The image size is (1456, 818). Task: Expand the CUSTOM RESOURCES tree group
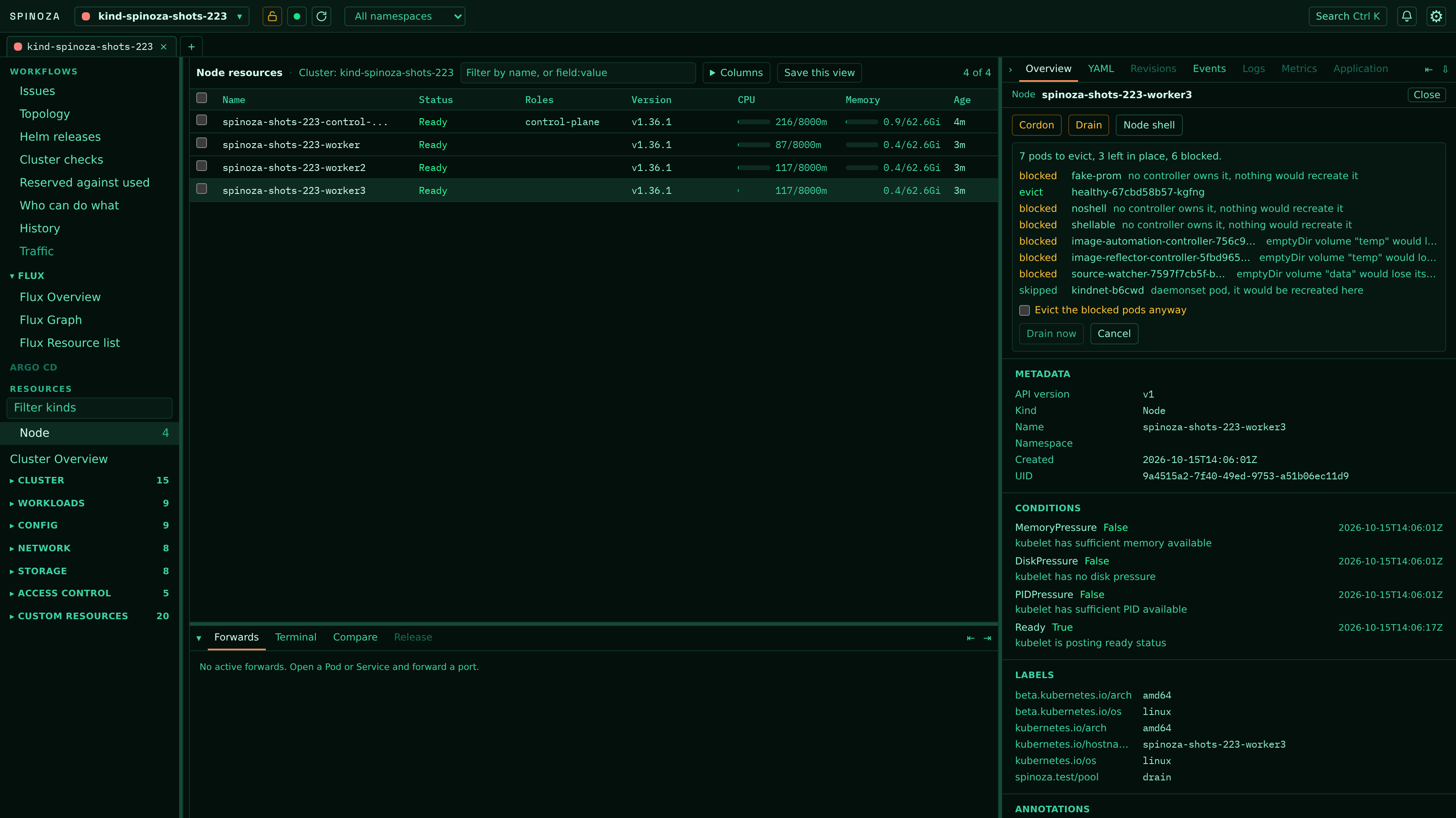coord(73,616)
